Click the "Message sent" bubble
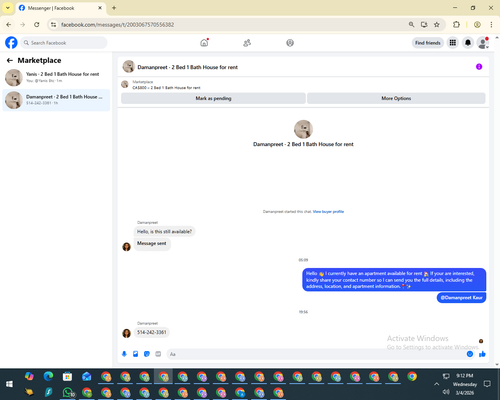 [x=152, y=244]
